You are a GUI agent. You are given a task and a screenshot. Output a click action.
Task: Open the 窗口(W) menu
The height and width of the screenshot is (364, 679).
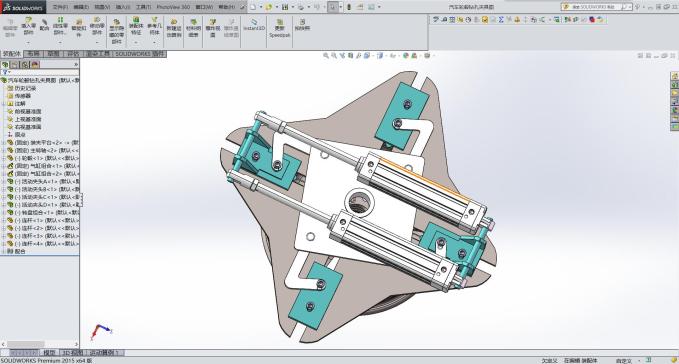[204, 7]
